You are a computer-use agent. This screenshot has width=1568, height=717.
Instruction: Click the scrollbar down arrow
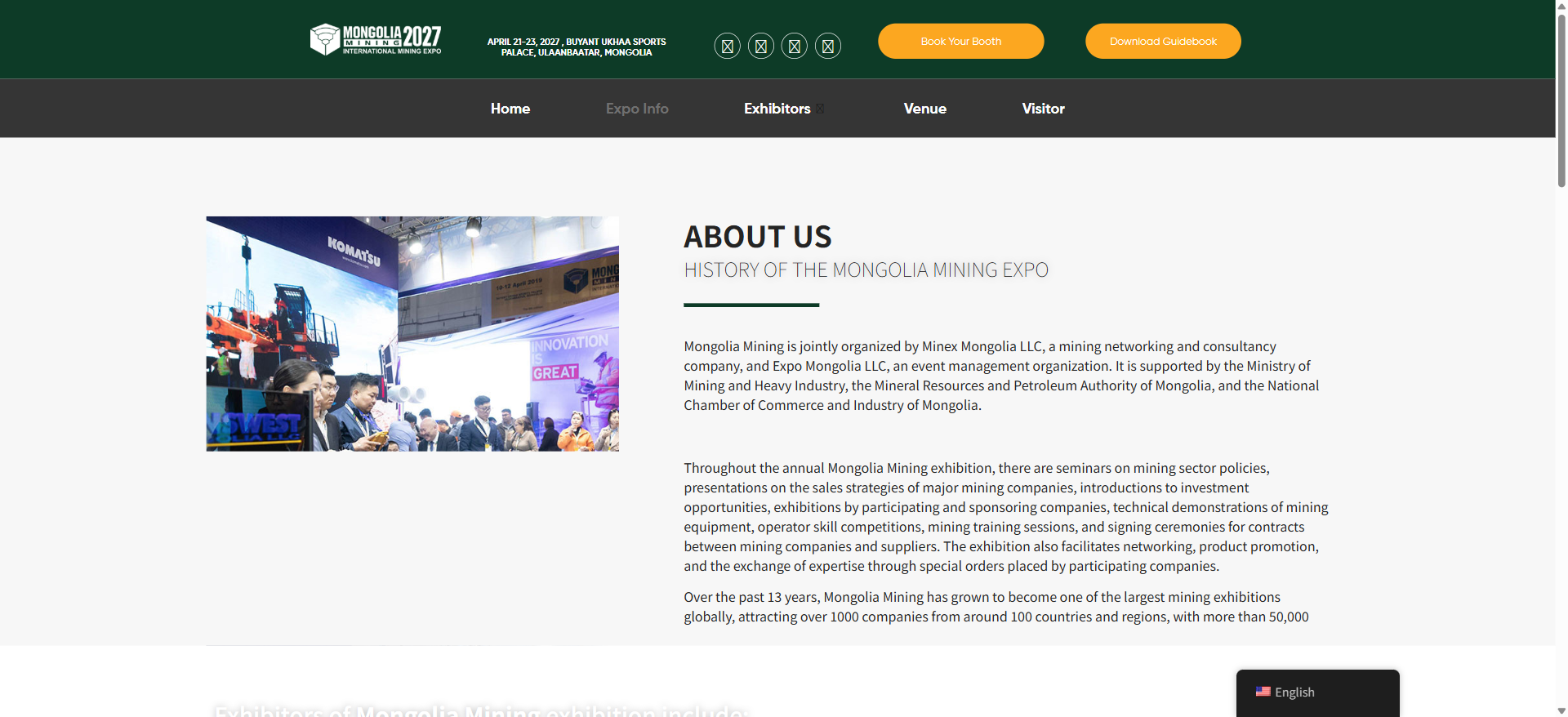point(1561,710)
